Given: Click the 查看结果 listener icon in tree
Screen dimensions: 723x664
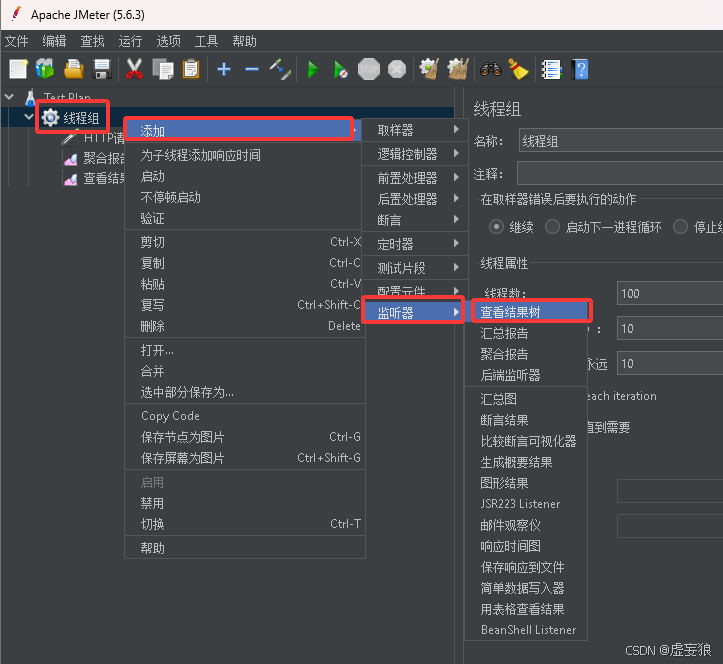Looking at the screenshot, I should click(x=71, y=178).
